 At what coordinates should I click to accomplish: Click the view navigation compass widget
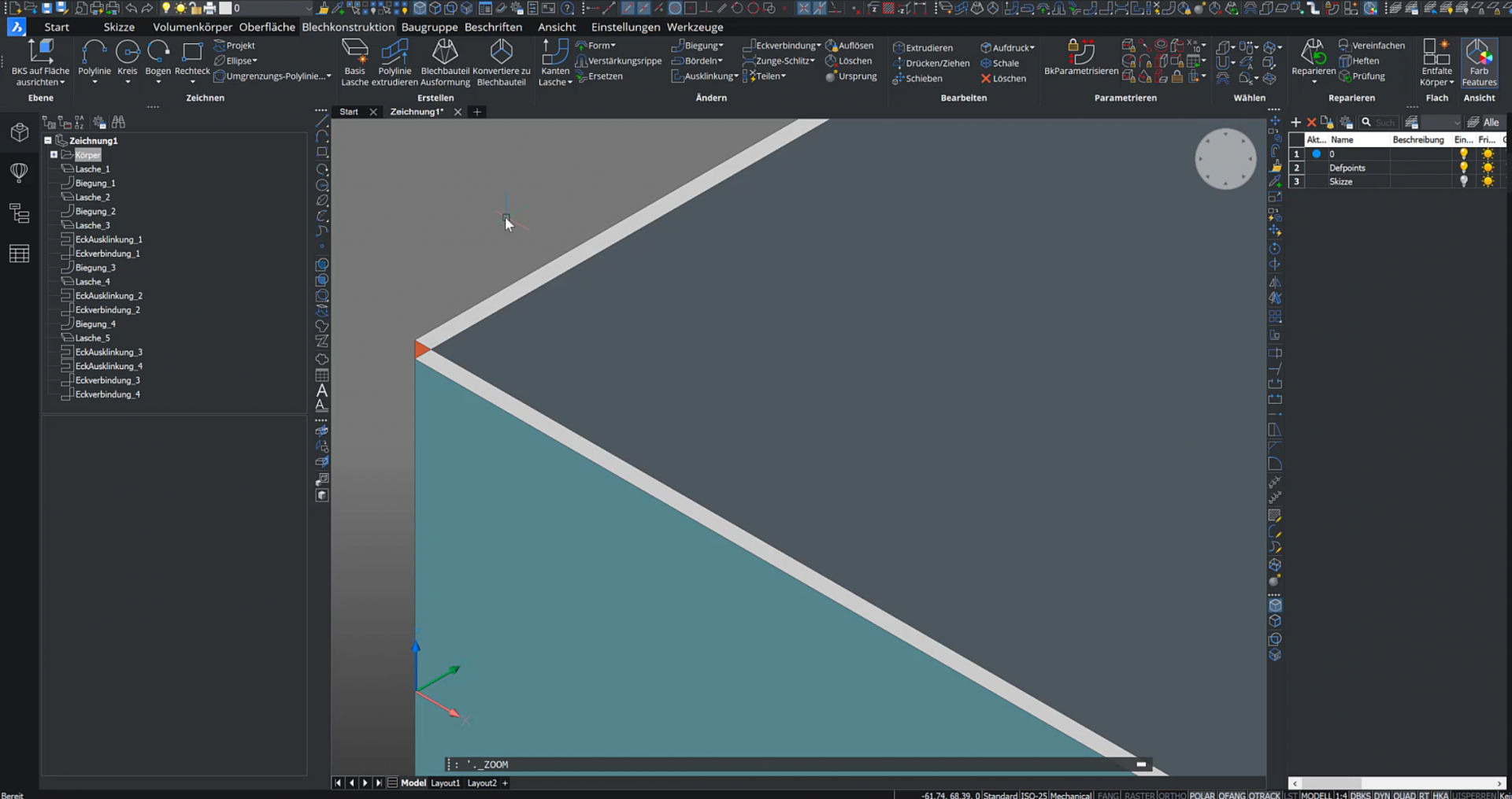tap(1225, 158)
